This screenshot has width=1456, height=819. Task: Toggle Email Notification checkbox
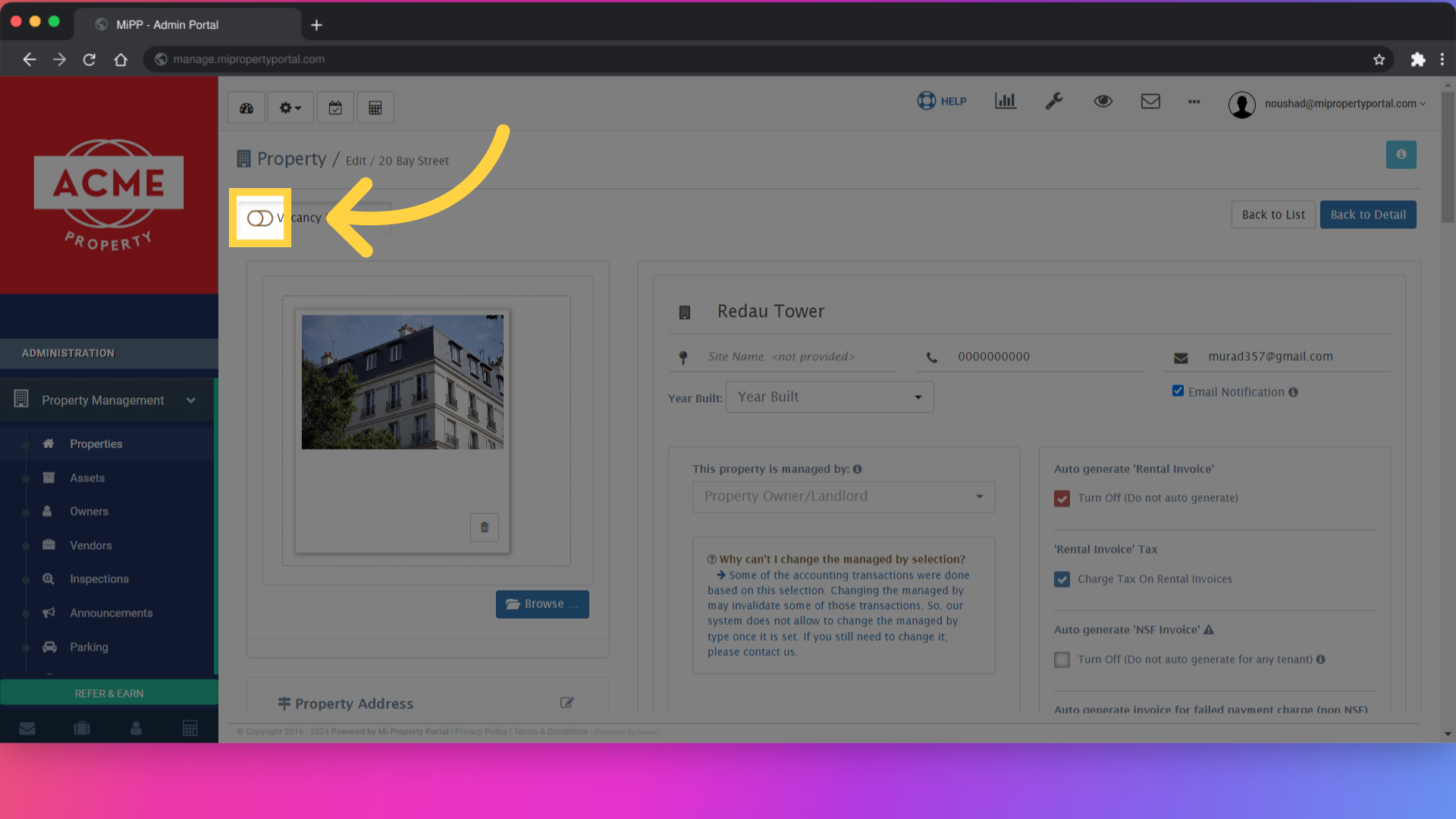[x=1178, y=391]
